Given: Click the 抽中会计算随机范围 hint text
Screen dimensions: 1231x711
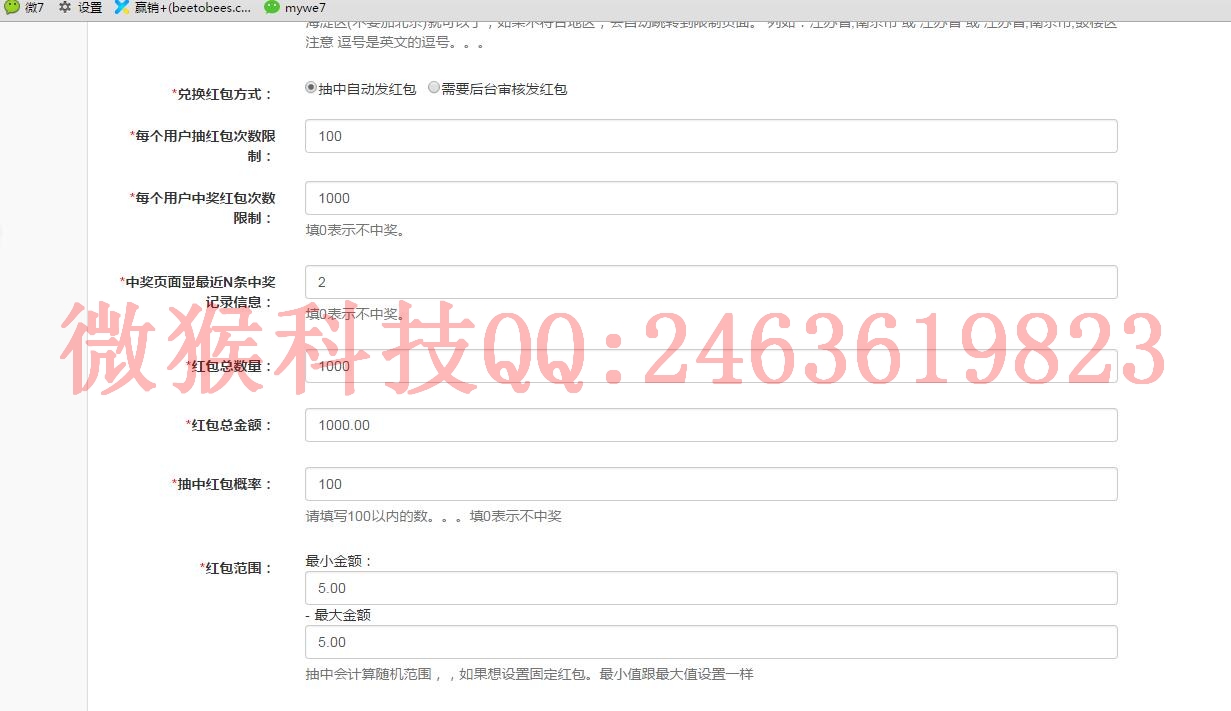Looking at the screenshot, I should [529, 675].
